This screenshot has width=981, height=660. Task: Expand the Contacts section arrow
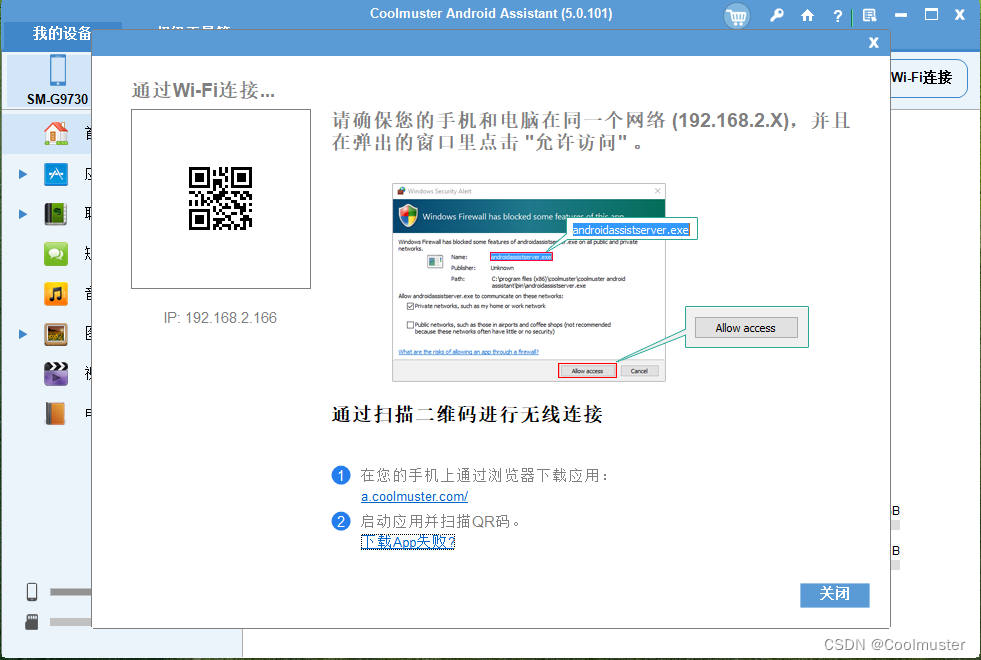(23, 213)
